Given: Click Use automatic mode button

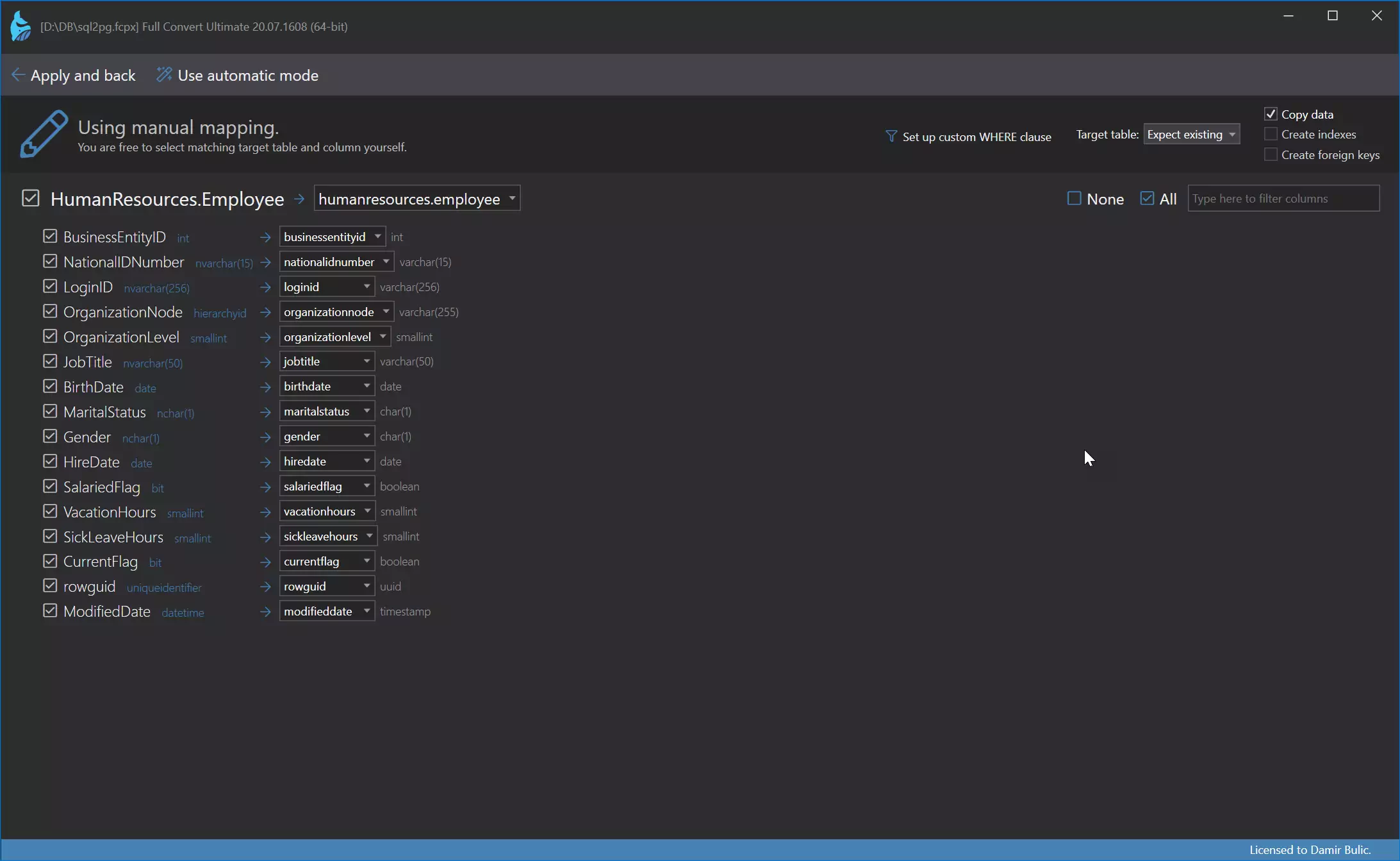Looking at the screenshot, I should [237, 75].
